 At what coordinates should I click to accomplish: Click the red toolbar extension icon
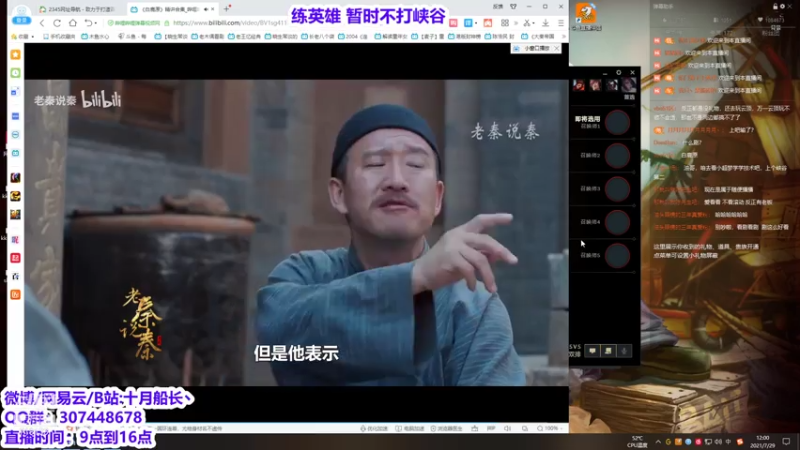tap(488, 23)
